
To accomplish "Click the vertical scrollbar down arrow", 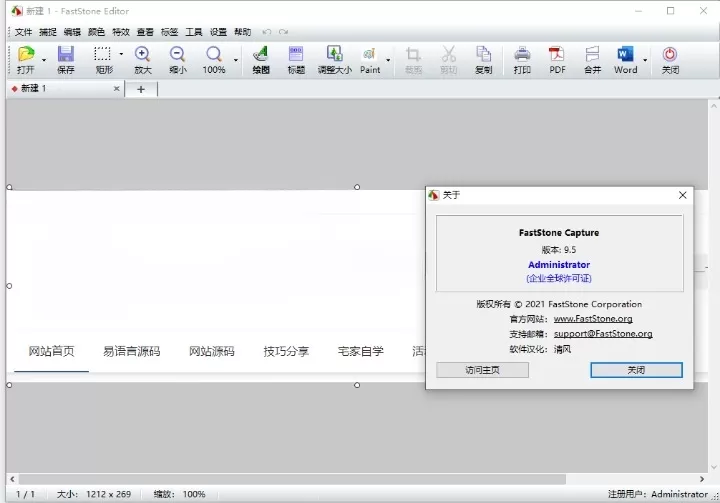I will pyautogui.click(x=714, y=467).
